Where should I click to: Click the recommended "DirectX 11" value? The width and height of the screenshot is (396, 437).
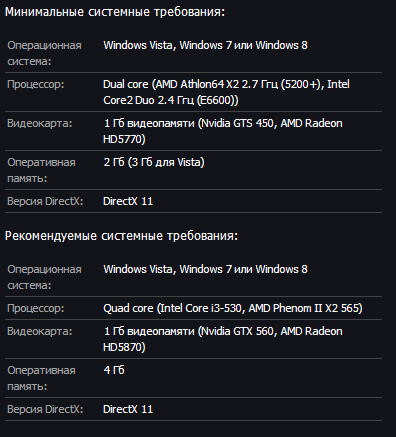[x=128, y=409]
